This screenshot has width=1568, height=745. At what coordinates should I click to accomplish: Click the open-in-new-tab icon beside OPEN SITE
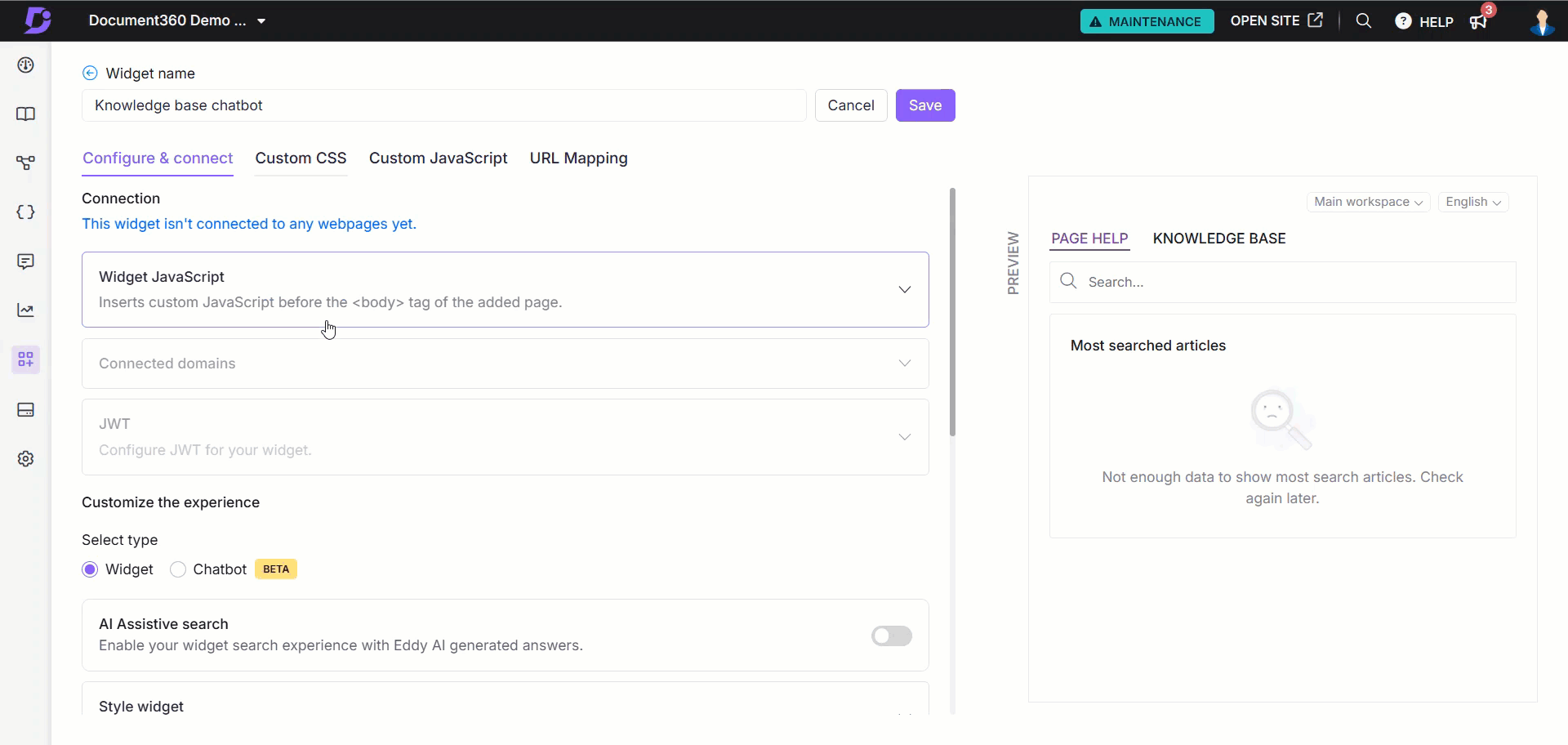coord(1315,20)
